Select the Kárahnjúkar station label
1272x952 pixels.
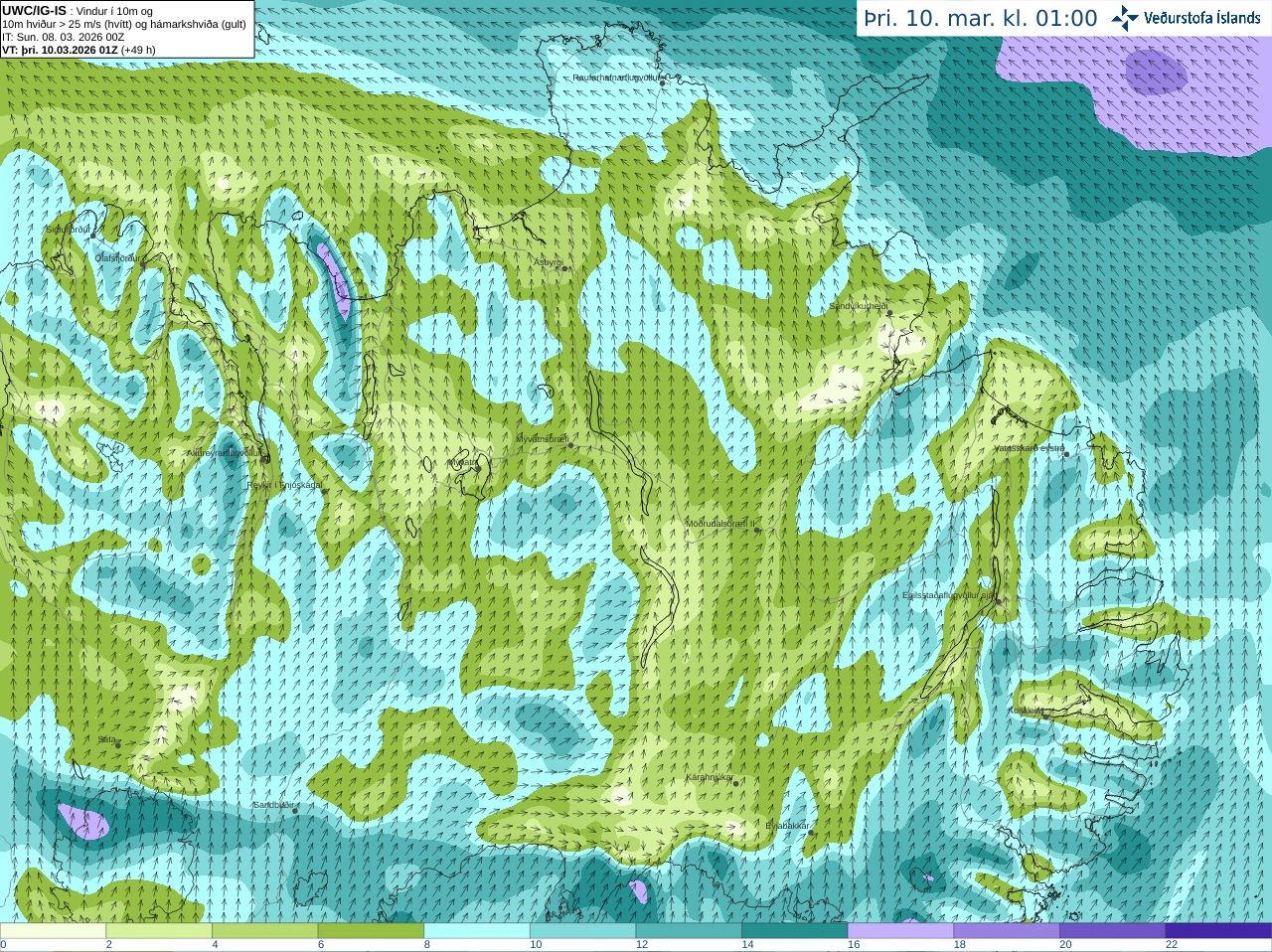tap(710, 777)
